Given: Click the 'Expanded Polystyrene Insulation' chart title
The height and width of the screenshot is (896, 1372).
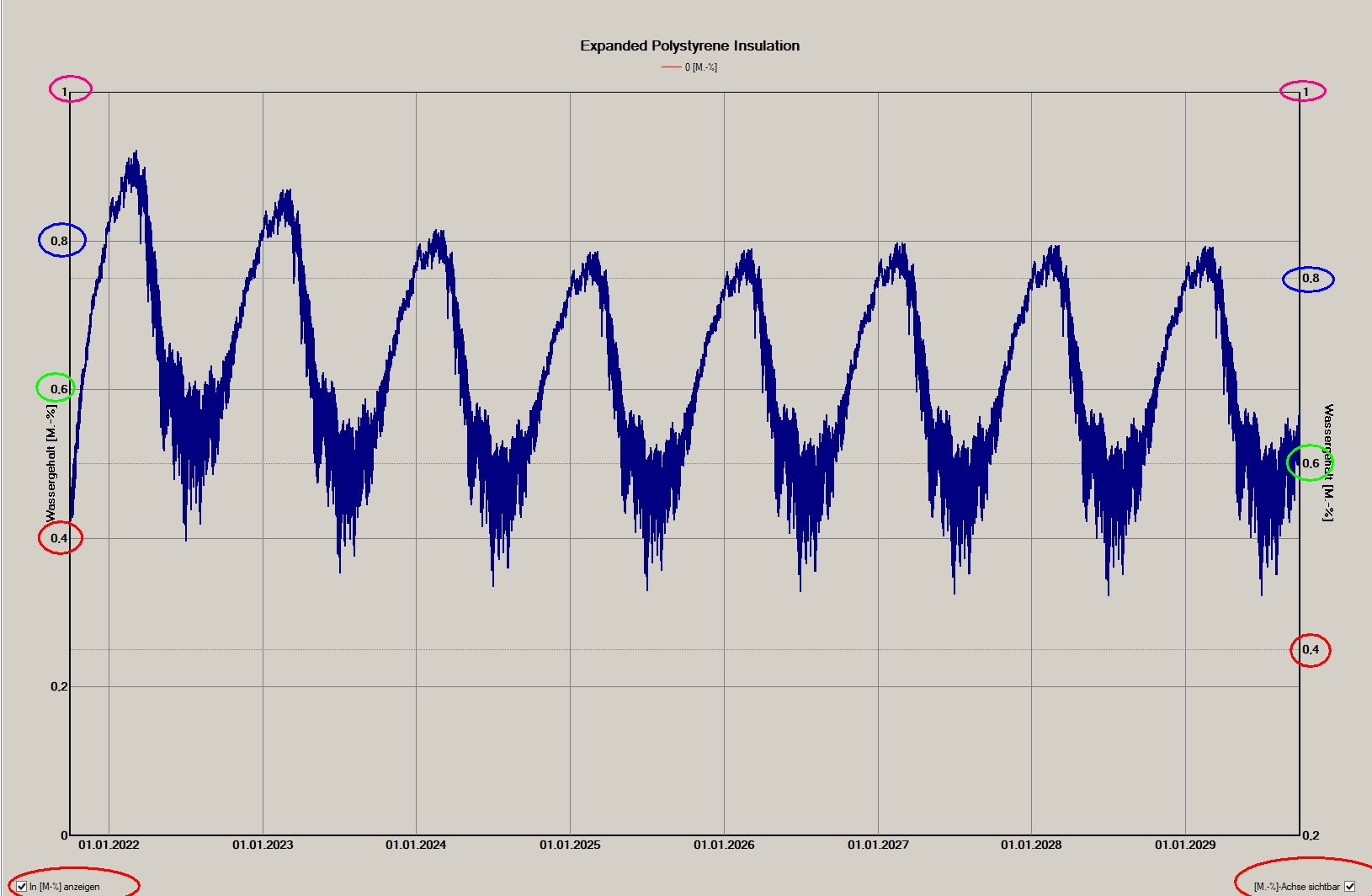Looking at the screenshot, I should [689, 45].
